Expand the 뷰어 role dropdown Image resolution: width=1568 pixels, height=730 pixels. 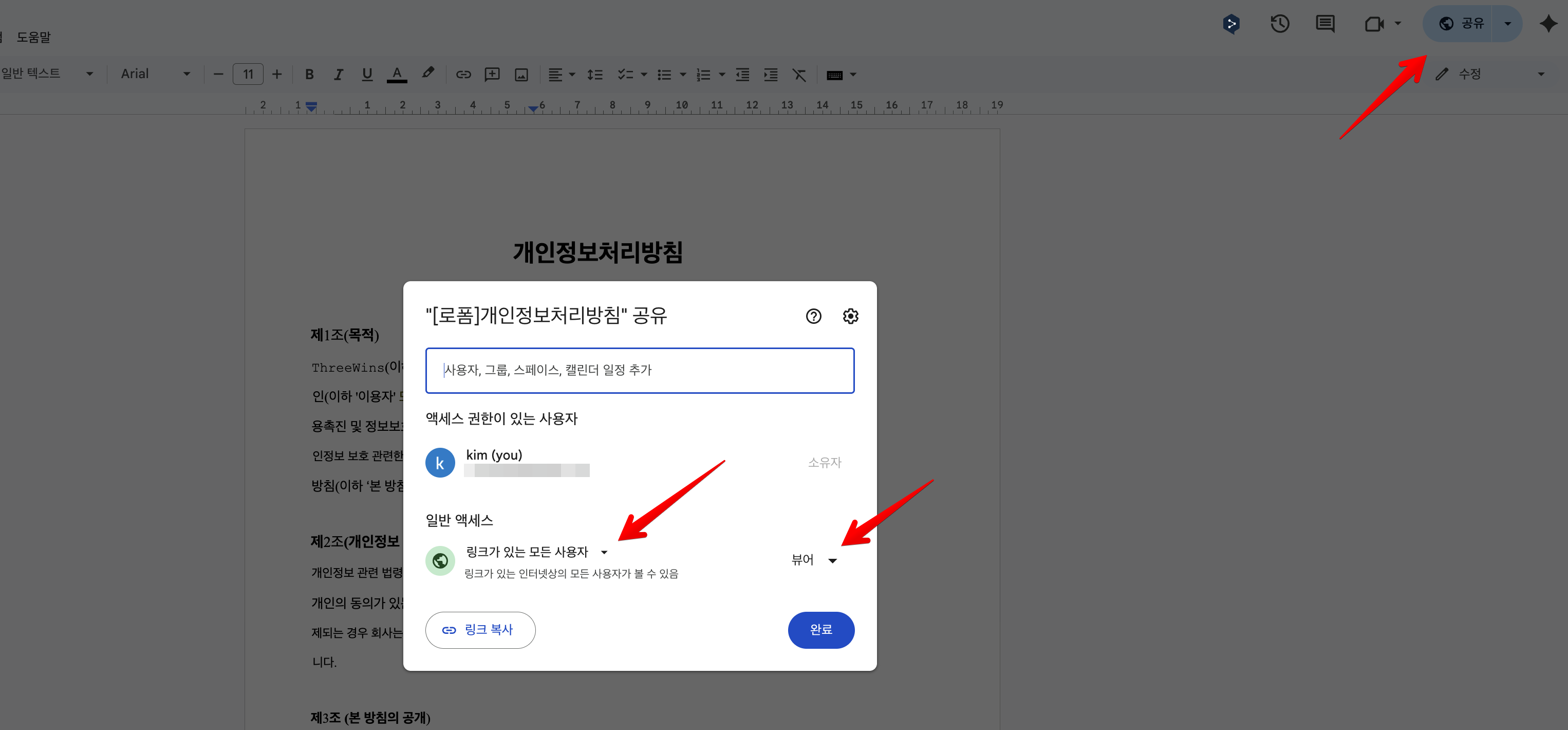point(814,559)
